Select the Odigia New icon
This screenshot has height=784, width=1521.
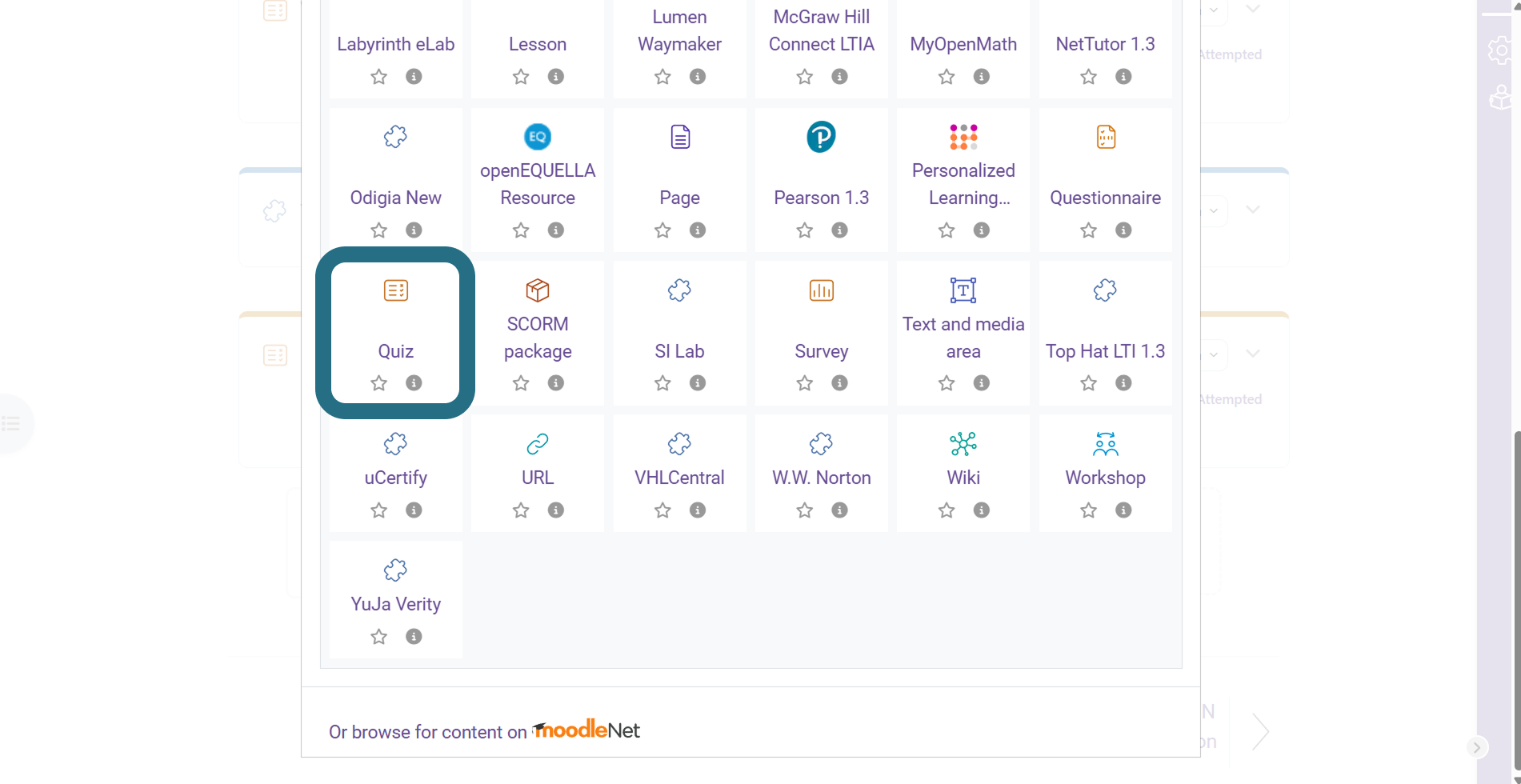[396, 137]
